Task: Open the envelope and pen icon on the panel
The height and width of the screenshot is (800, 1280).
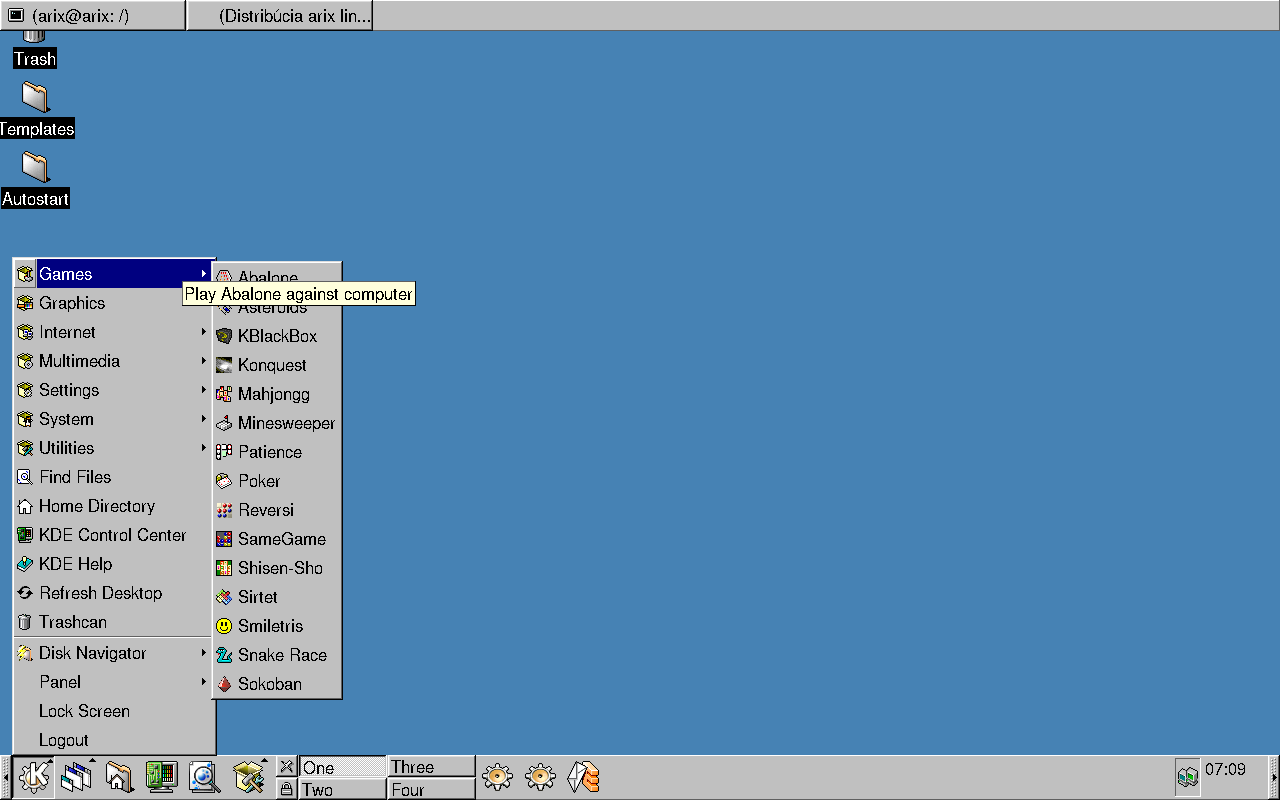Action: click(583, 777)
